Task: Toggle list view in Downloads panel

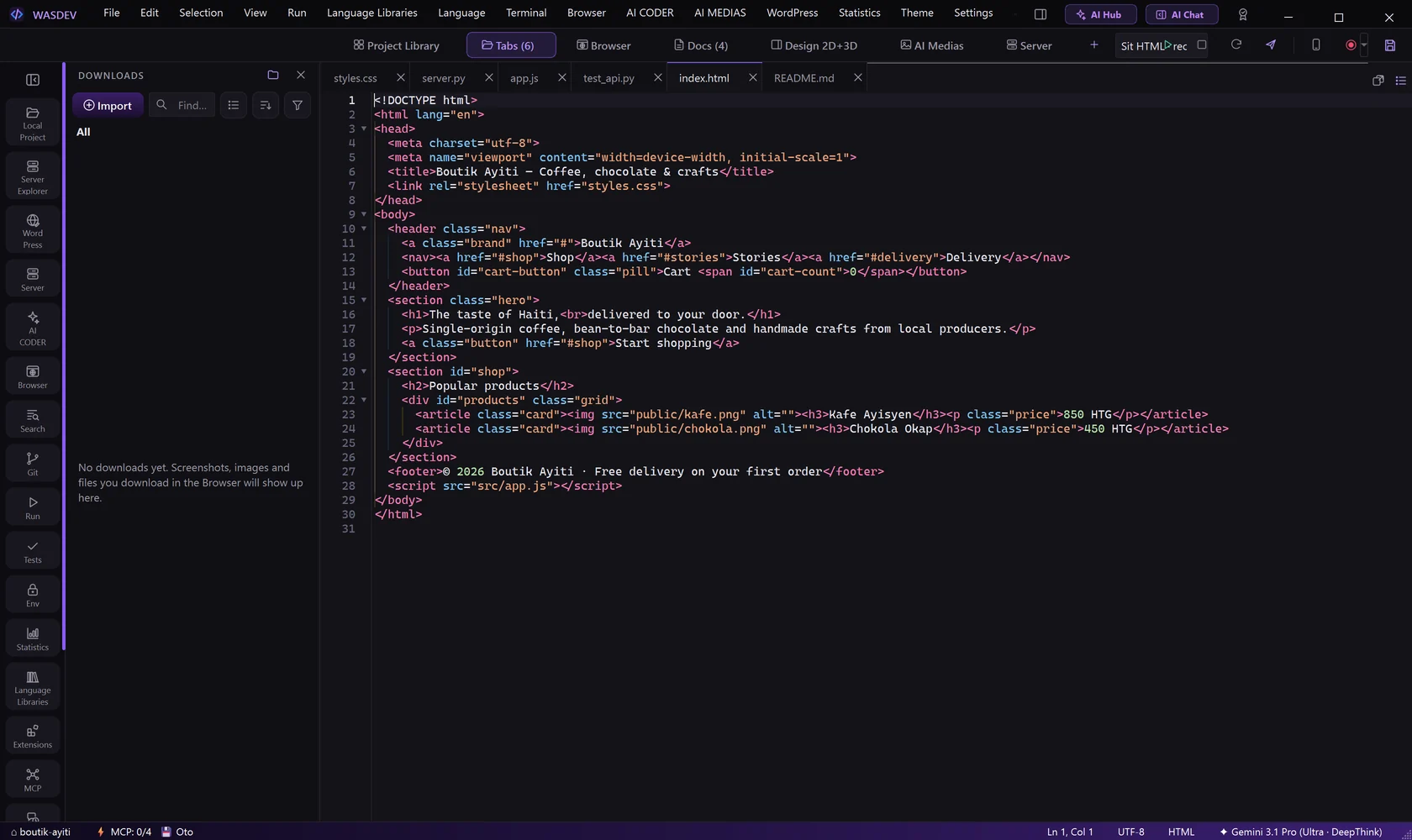Action: click(x=234, y=105)
